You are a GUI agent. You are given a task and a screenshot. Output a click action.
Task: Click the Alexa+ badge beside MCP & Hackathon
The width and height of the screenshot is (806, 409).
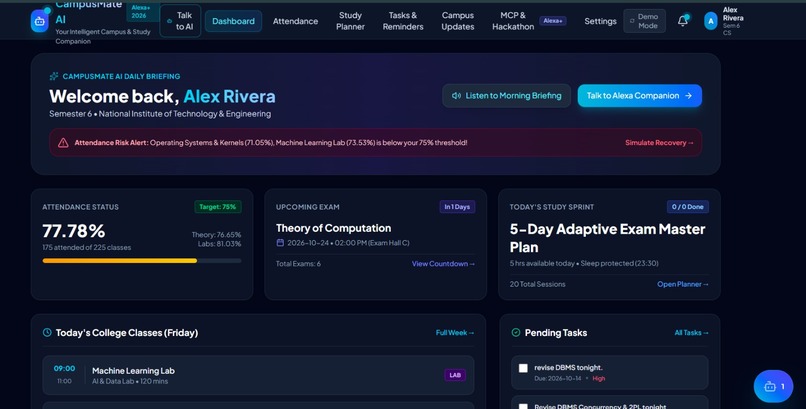553,21
